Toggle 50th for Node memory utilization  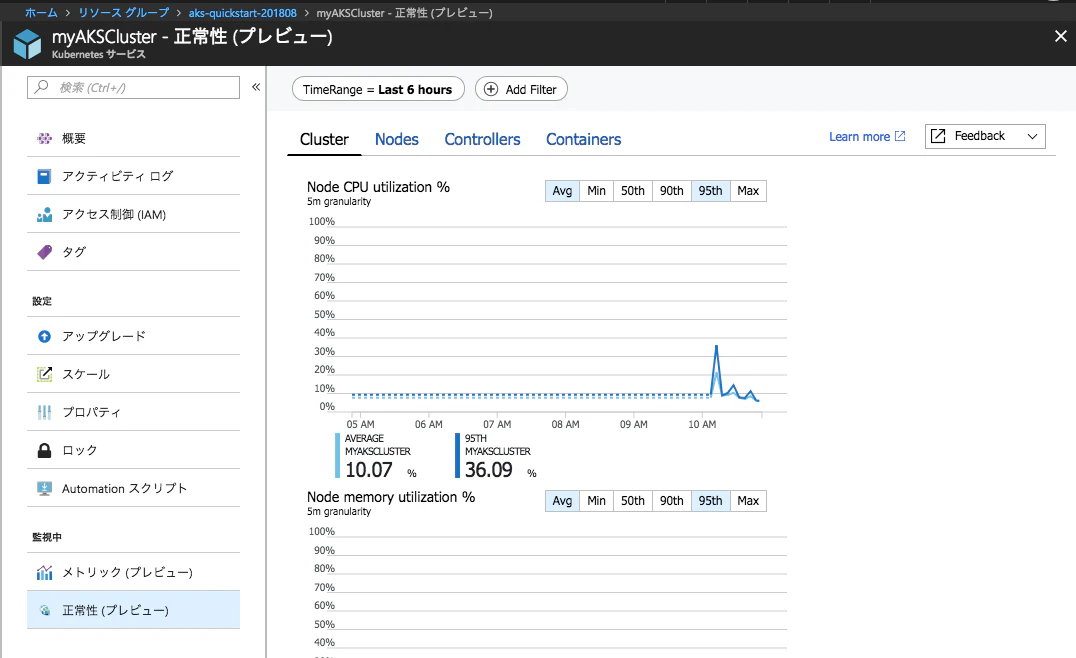pyautogui.click(x=633, y=501)
